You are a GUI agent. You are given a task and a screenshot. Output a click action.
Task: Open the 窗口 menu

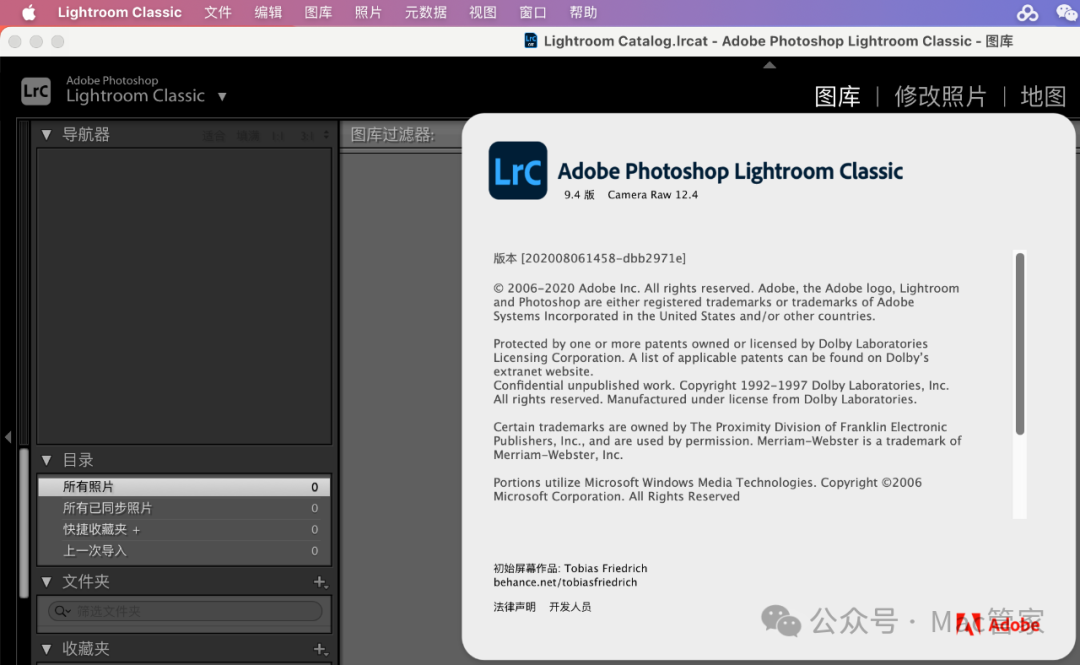click(533, 12)
